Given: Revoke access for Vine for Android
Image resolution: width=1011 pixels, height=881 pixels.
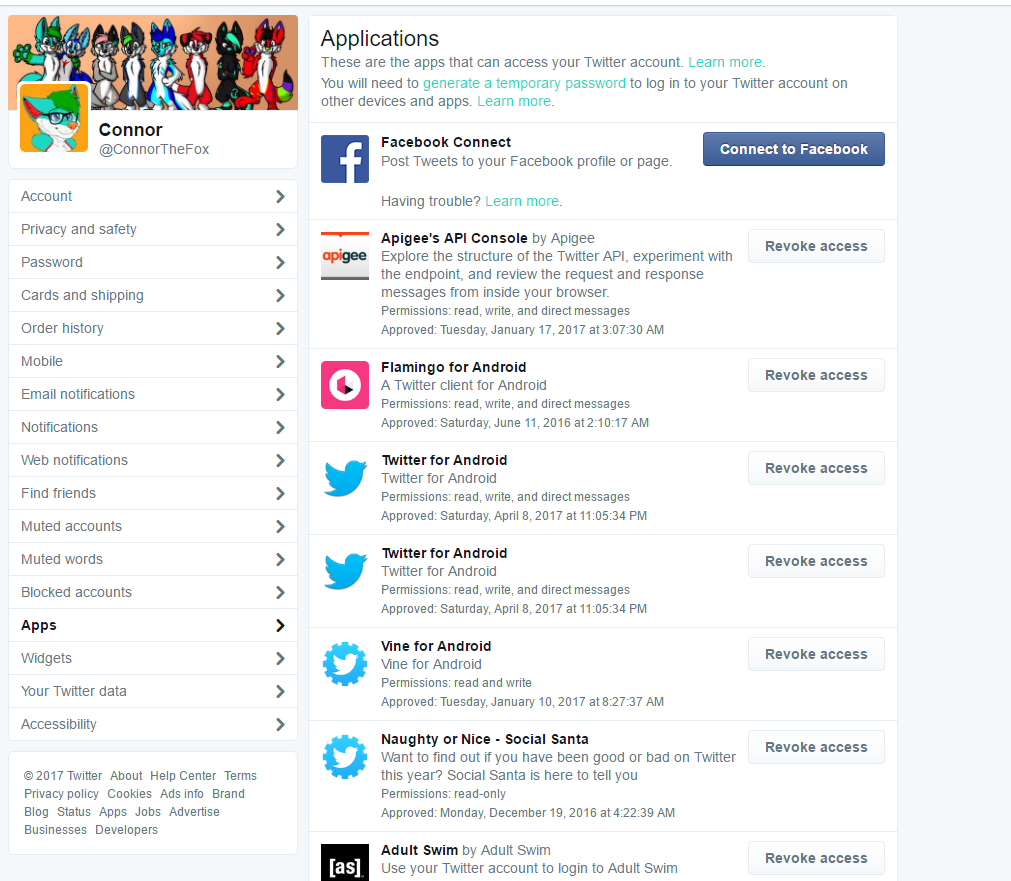Looking at the screenshot, I should pyautogui.click(x=816, y=654).
